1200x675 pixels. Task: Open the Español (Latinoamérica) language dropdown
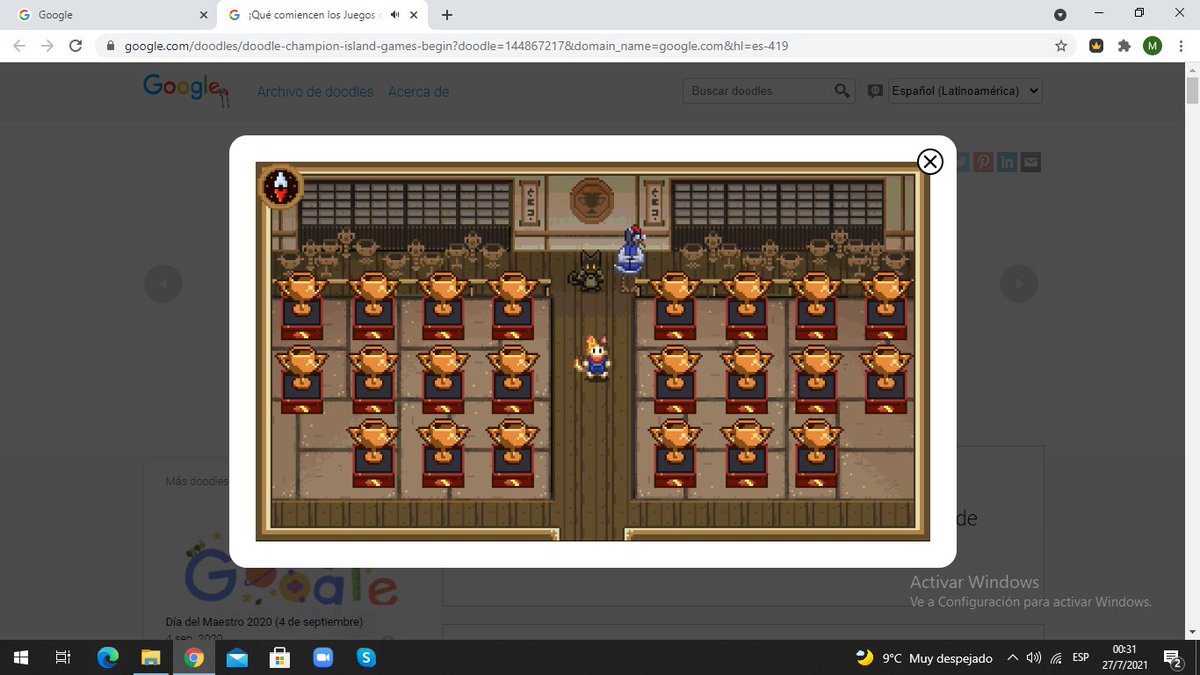(x=966, y=91)
